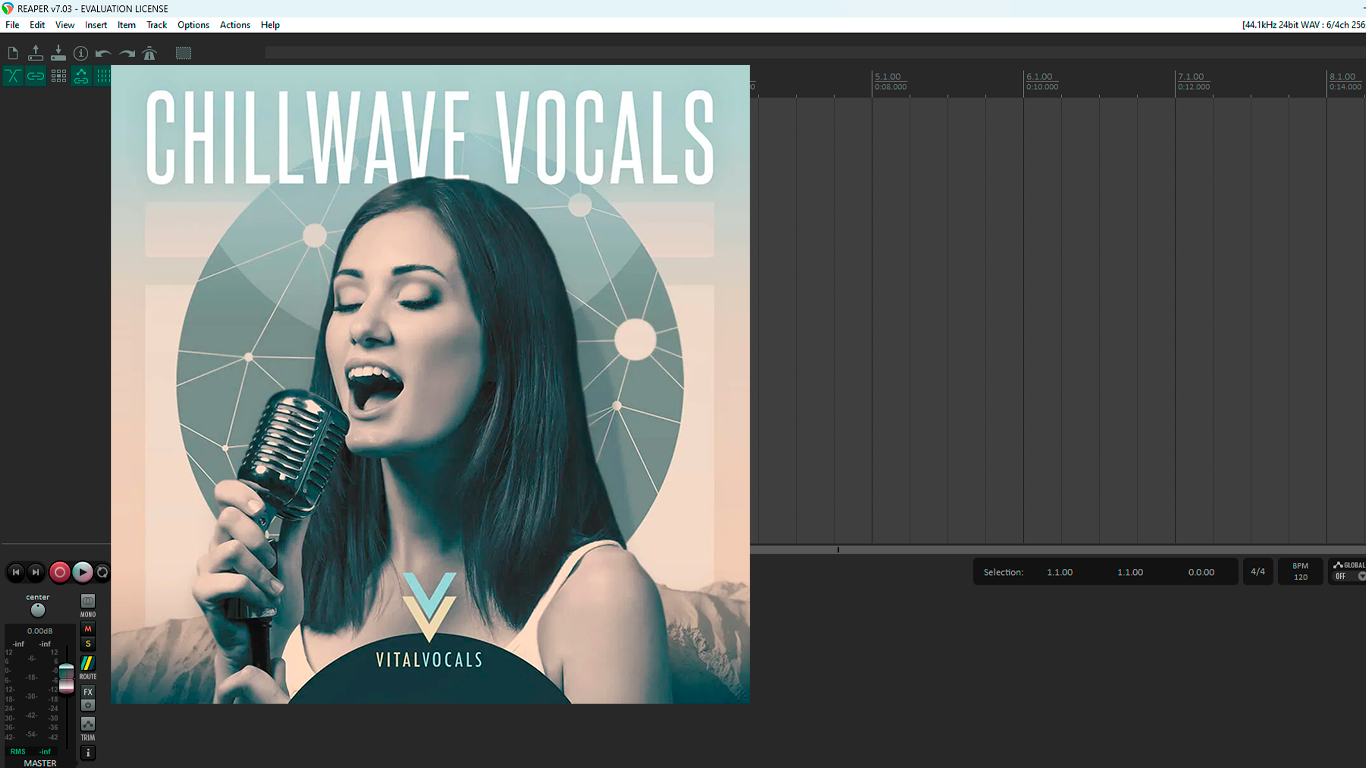Toggle repeat loop button in transport
The height and width of the screenshot is (768, 1366).
[x=102, y=572]
